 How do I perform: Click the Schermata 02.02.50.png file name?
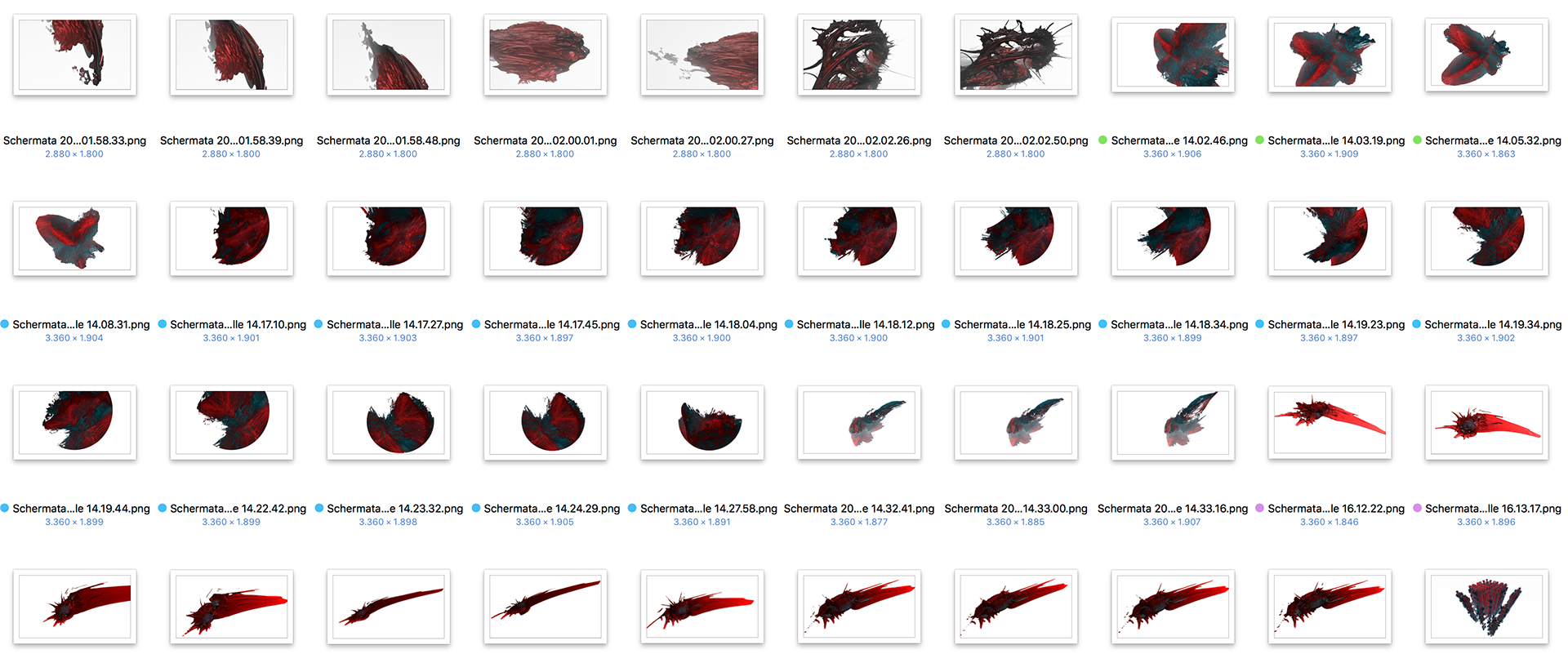pyautogui.click(x=1016, y=140)
